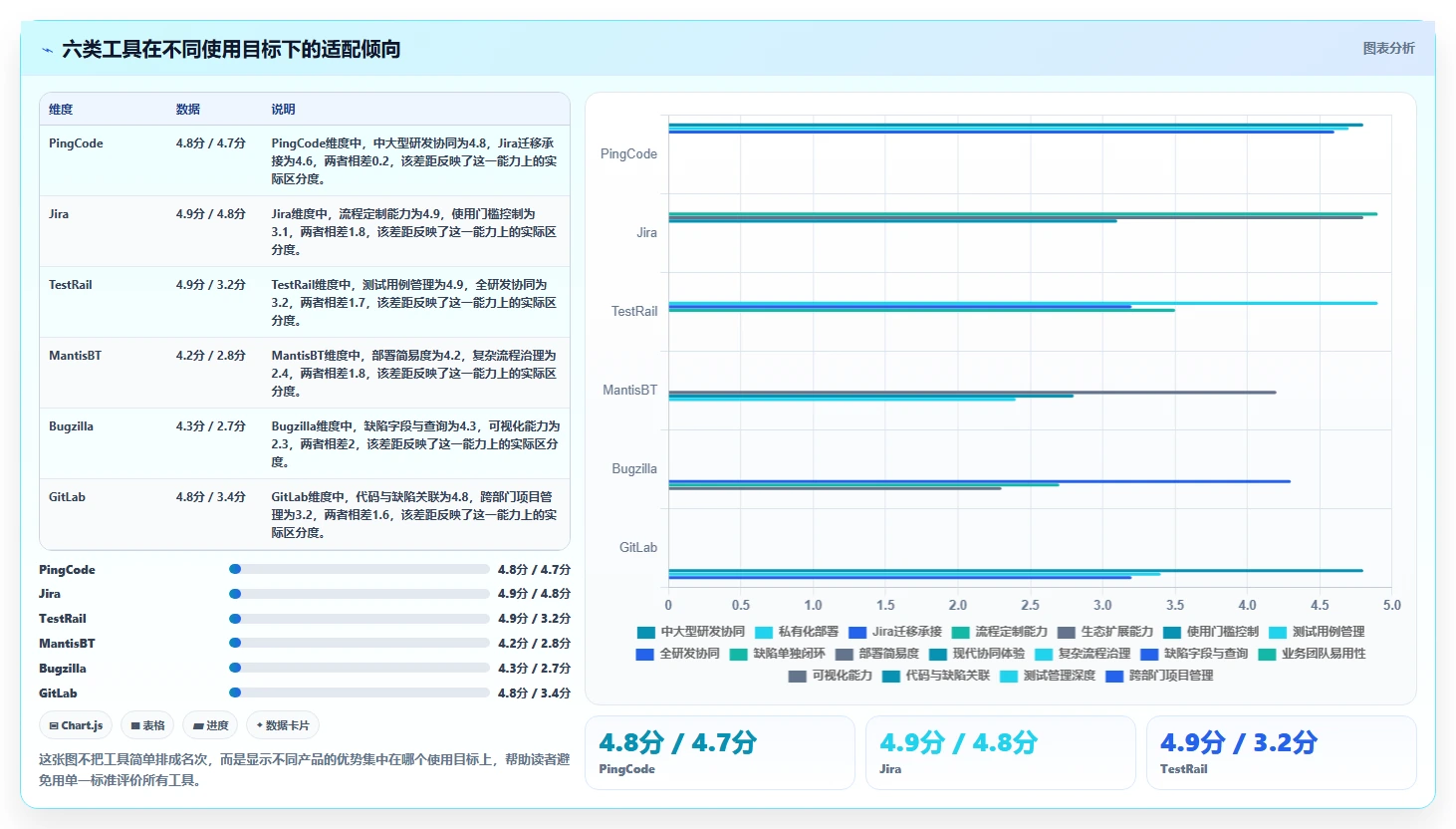
Task: Toggle the Jira迁移承接 legend series
Action: coord(895,632)
